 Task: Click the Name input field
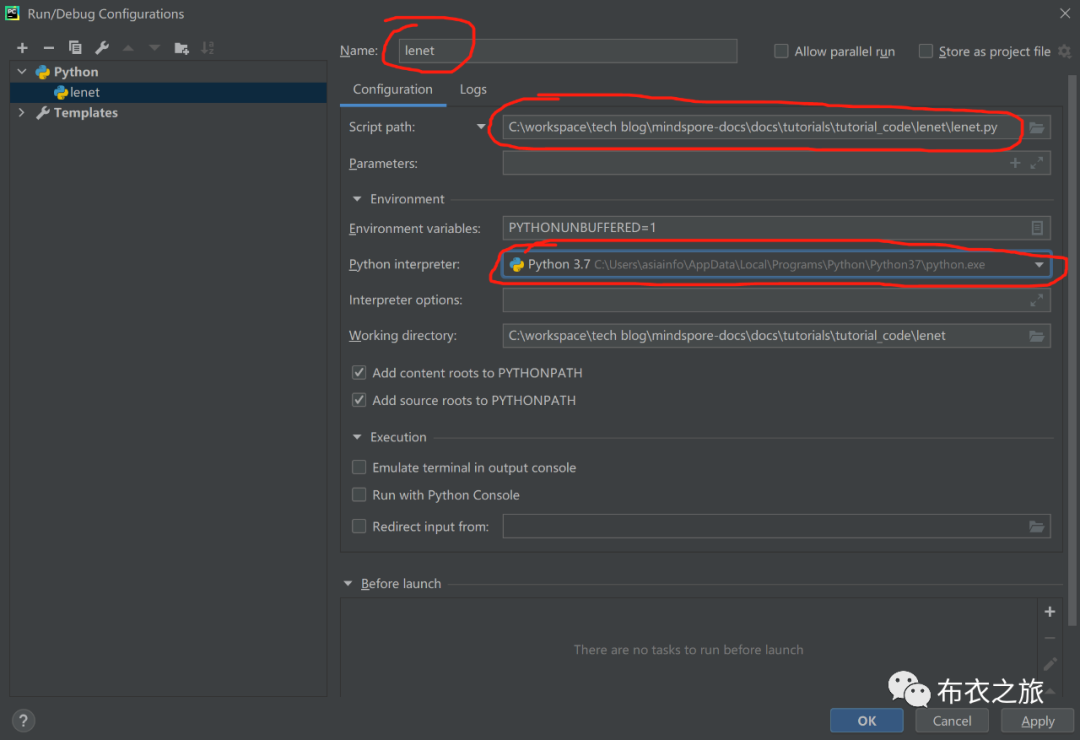tap(568, 51)
